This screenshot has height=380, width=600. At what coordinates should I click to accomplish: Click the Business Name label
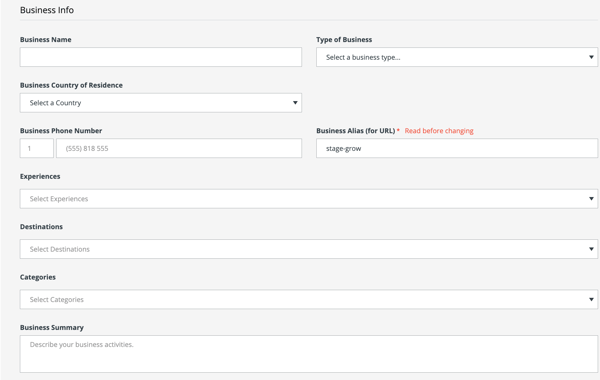(46, 39)
